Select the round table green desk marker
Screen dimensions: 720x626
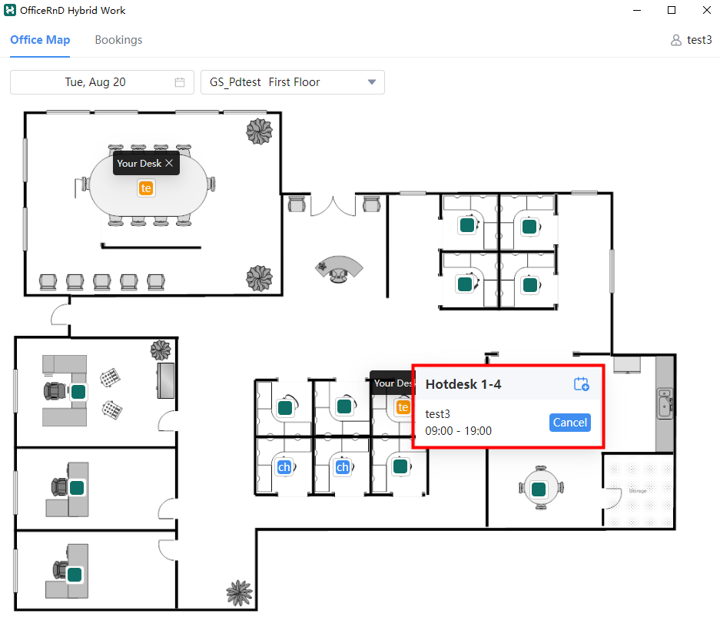click(x=539, y=489)
